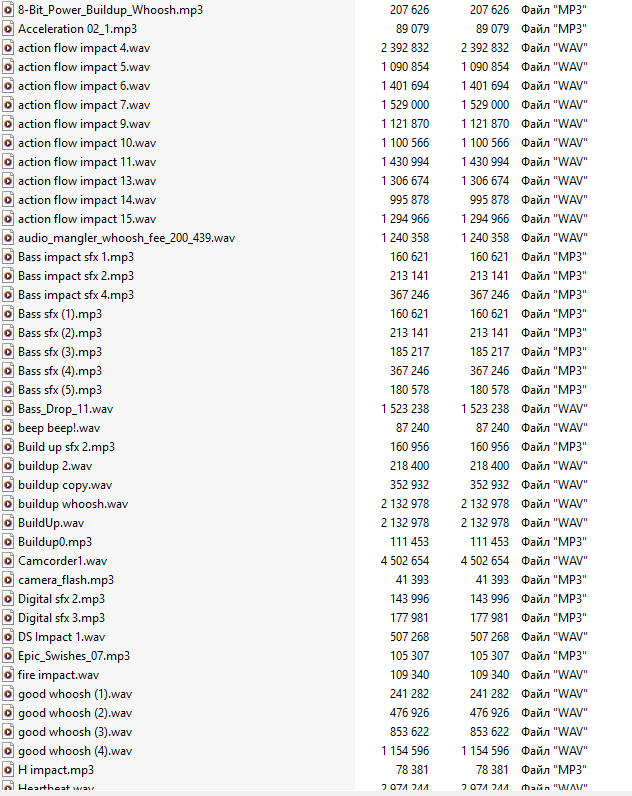Click the audio icon next to Acceleration 02_1.mp3

8,29
